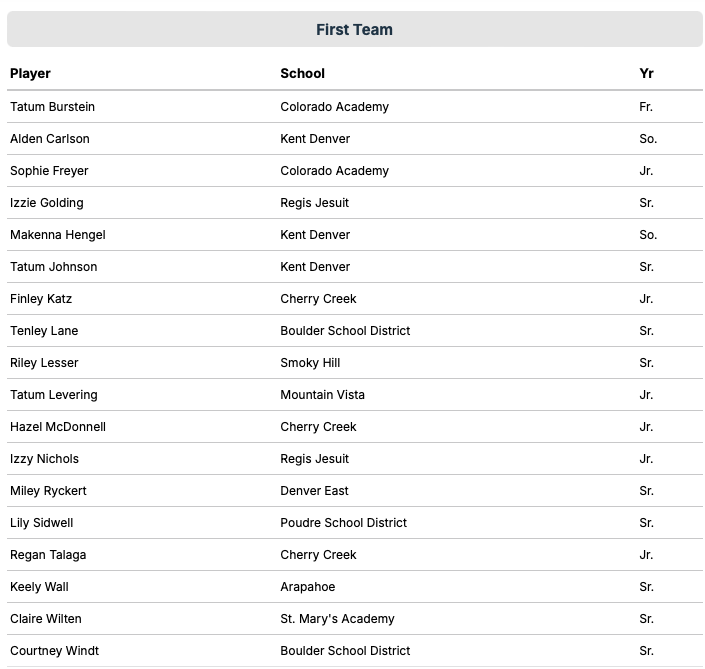The width and height of the screenshot is (705, 669).
Task: Select Makenna Hengel row name
Action: (58, 235)
